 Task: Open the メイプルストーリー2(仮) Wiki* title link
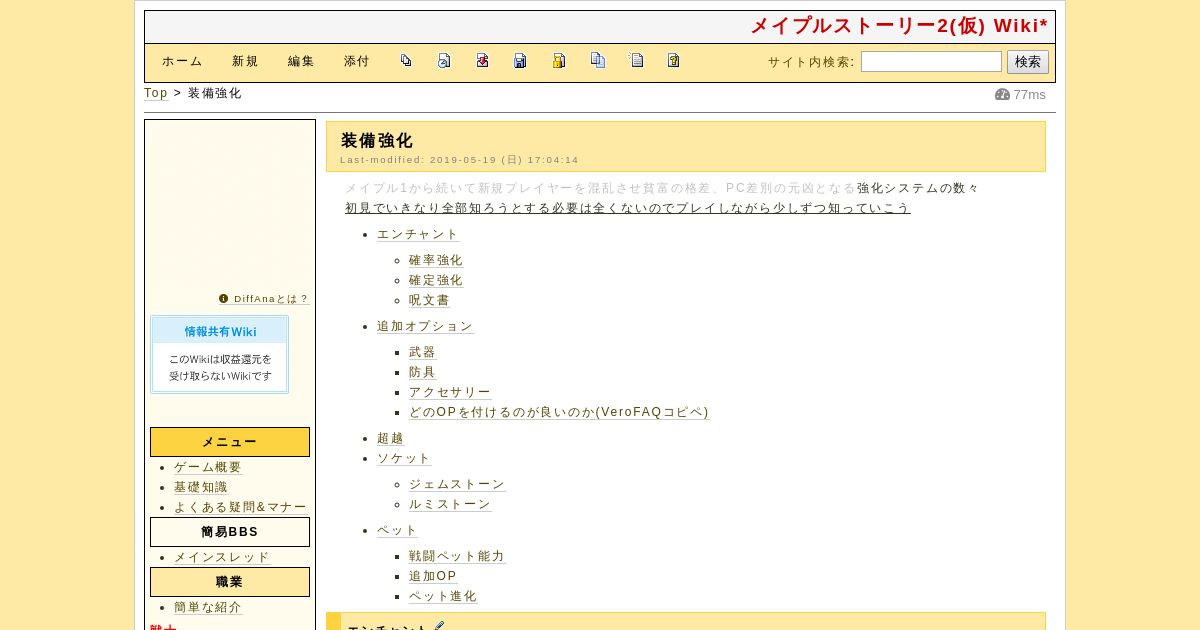click(x=899, y=26)
